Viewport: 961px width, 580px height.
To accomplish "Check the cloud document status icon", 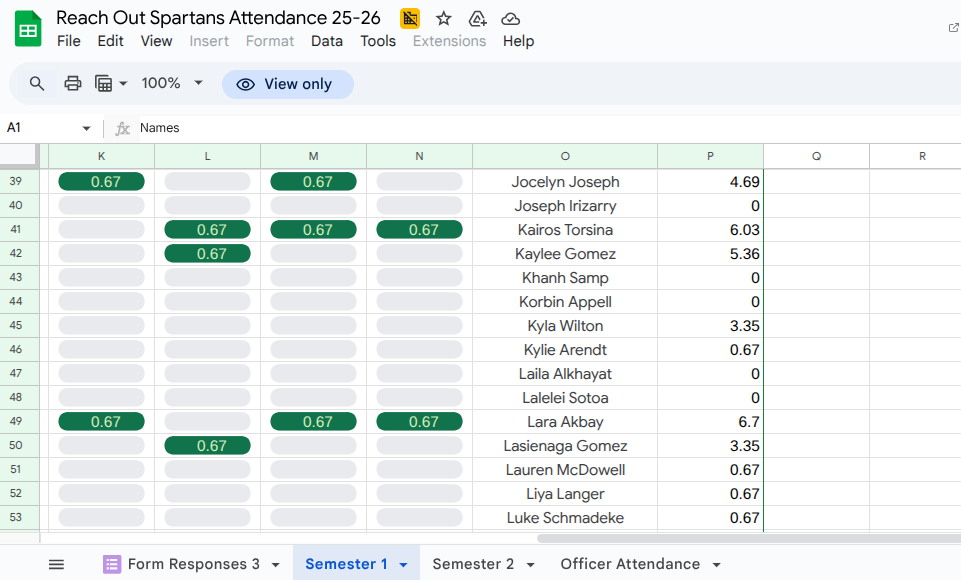I will 511,19.
